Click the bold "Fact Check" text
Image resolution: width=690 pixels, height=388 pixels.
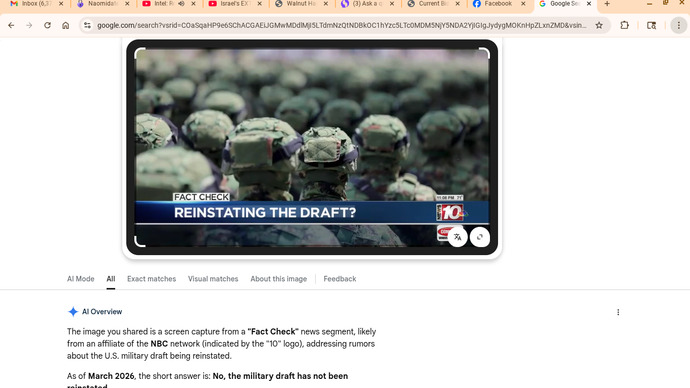(273, 332)
